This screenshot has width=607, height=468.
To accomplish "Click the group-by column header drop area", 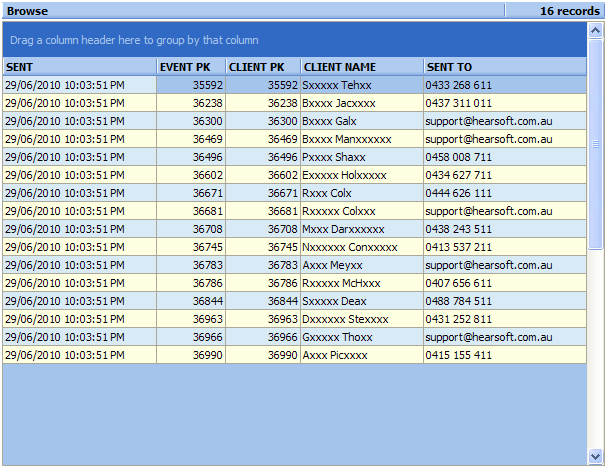I will click(x=295, y=40).
